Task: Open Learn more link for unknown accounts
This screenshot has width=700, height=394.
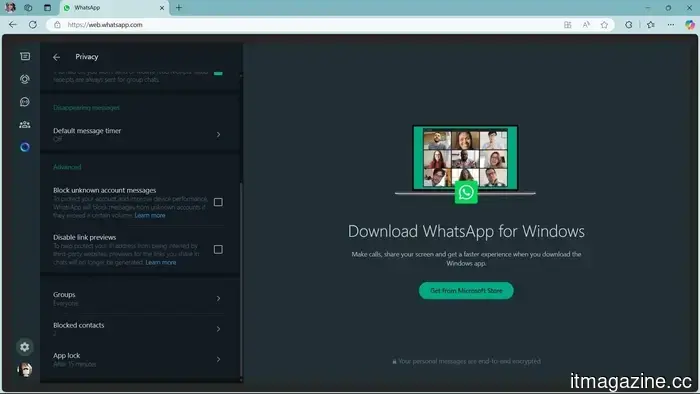Action: 150,216
